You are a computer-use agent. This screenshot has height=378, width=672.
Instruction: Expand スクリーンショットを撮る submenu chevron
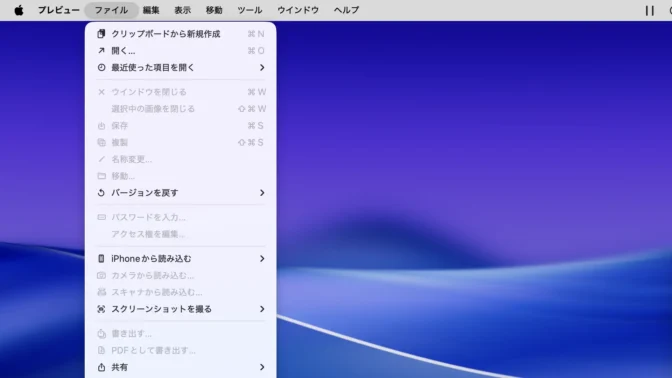262,309
